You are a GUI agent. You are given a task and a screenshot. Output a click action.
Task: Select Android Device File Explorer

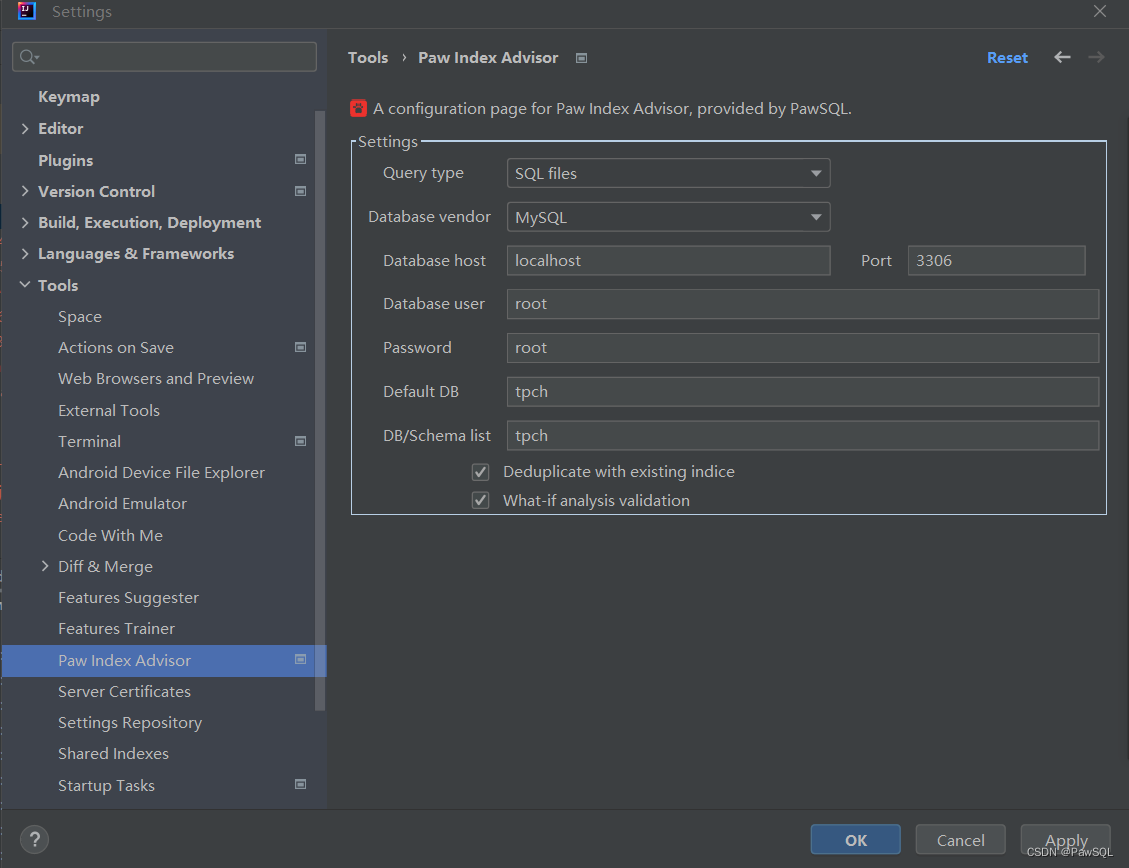click(x=161, y=473)
